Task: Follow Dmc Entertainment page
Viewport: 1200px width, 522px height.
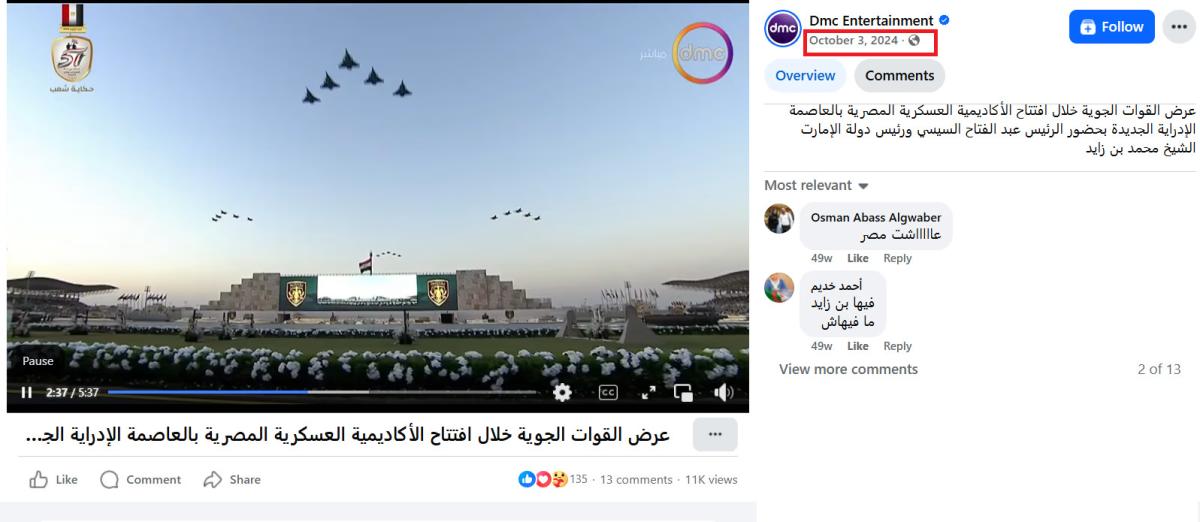Action: (x=1112, y=27)
